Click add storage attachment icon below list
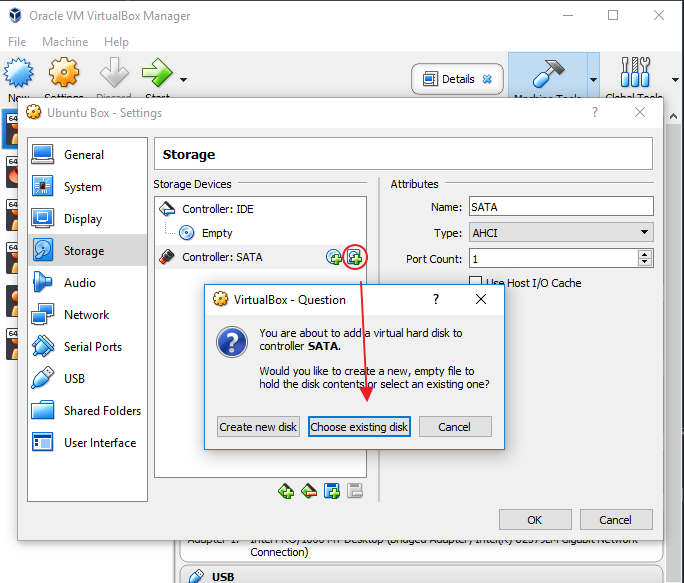This screenshot has height=583, width=684. (x=332, y=491)
